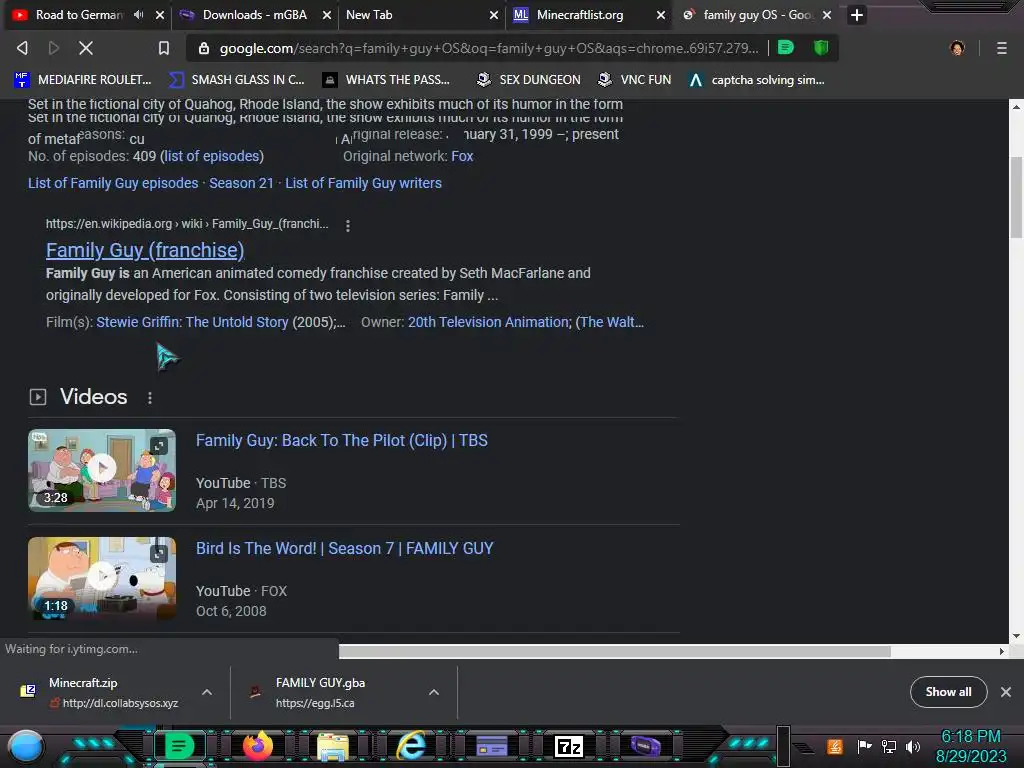The height and width of the screenshot is (768, 1024).
Task: Open the Start orb menu
Action: [26, 747]
